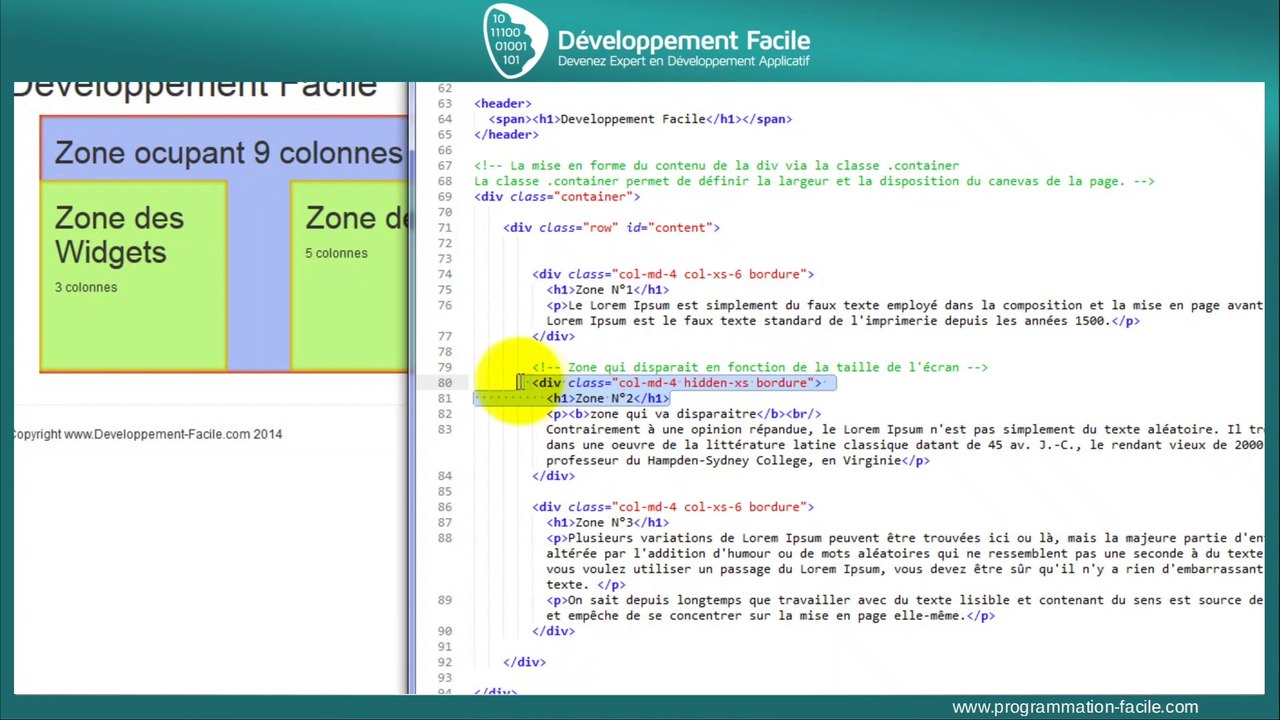Click line number 92 in the gutter
This screenshot has width=1280, height=720.
[444, 662]
